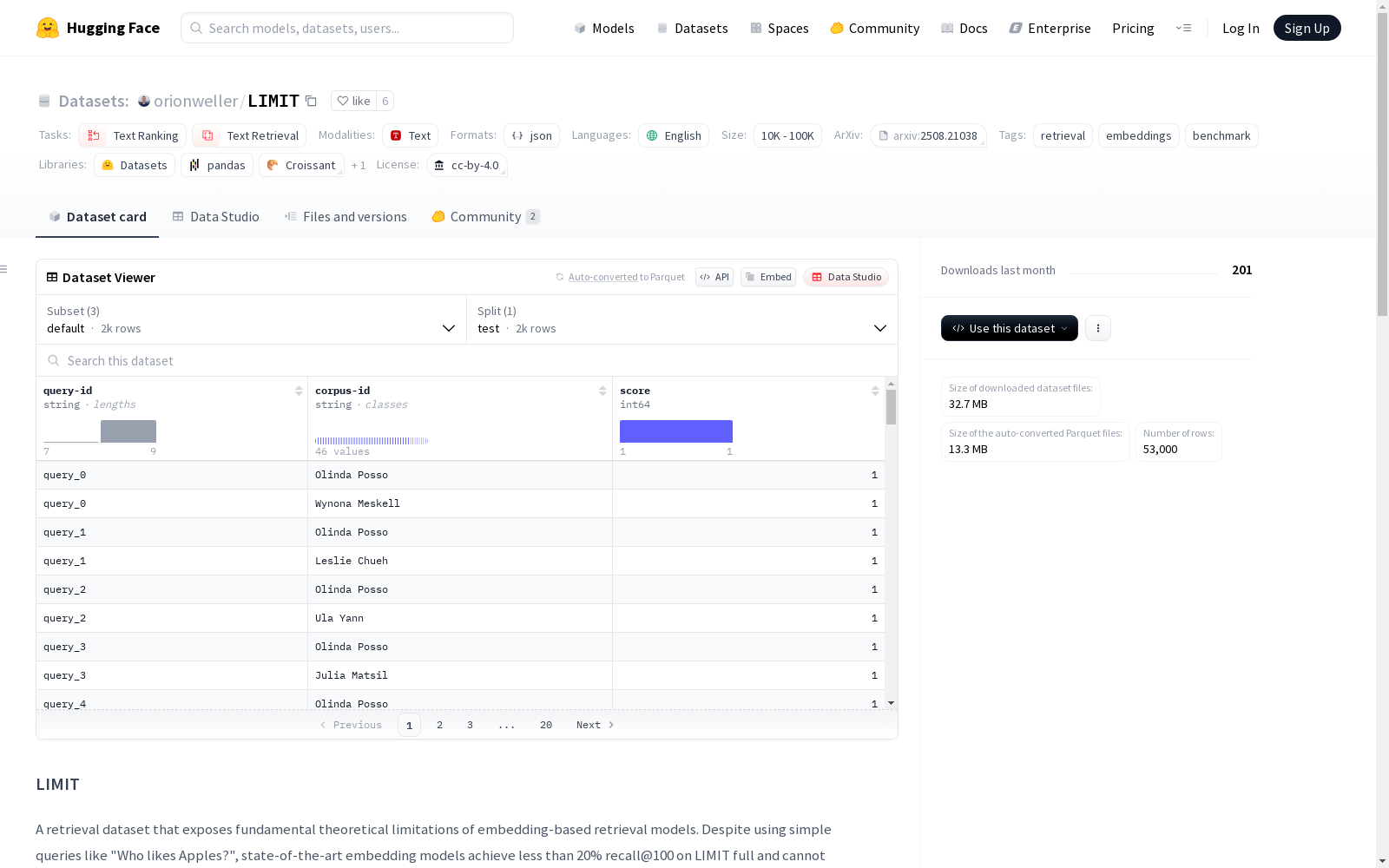Click the cc-by-4.0 license tag
Viewport: 1389px width, 868px height.
click(x=467, y=165)
